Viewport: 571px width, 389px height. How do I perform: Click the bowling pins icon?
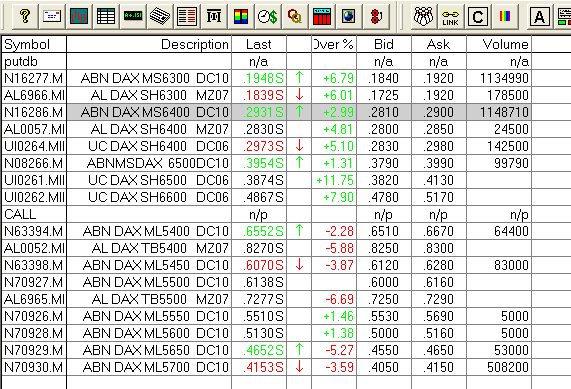tap(424, 16)
